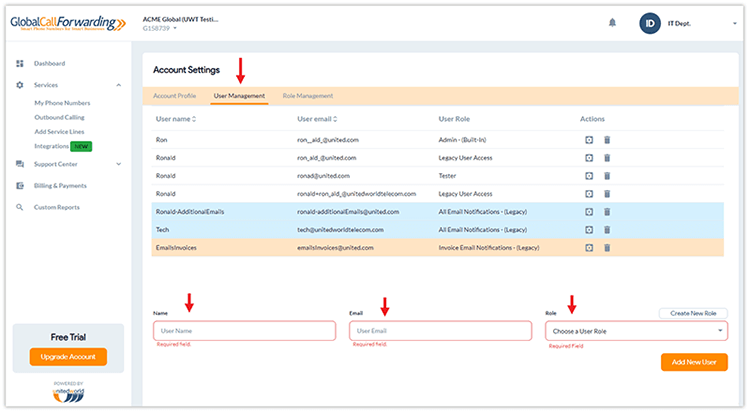
Task: Click the notification bell icon
Action: click(x=612, y=22)
